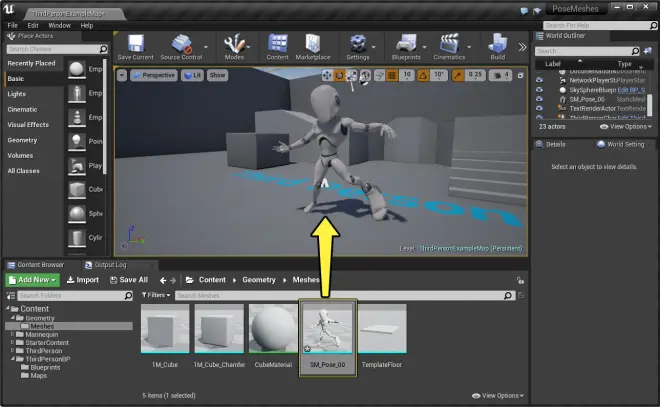This screenshot has width=660, height=407.
Task: Toggle visibility eye of SM_Pose_00 actor
Action: pyautogui.click(x=539, y=99)
